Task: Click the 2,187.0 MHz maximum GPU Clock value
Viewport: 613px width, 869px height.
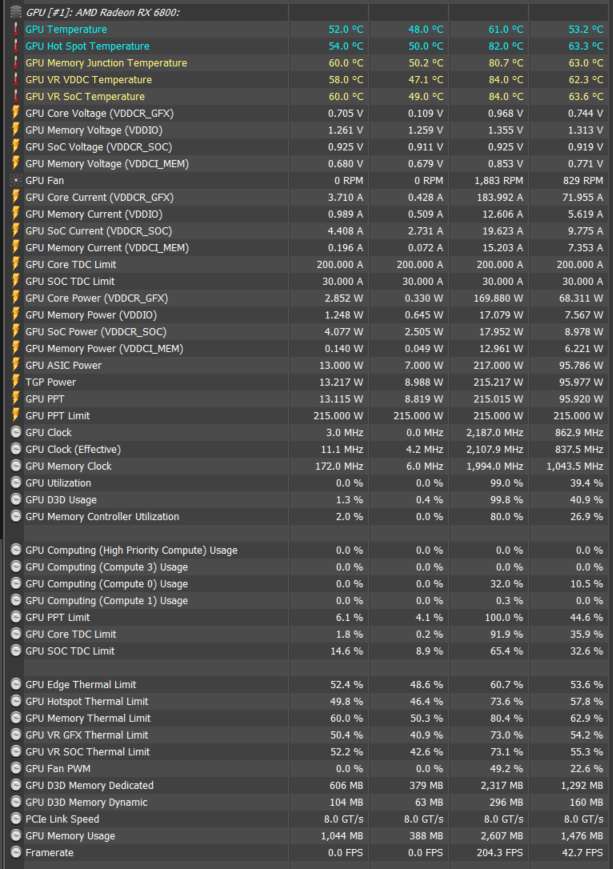Action: click(x=495, y=432)
